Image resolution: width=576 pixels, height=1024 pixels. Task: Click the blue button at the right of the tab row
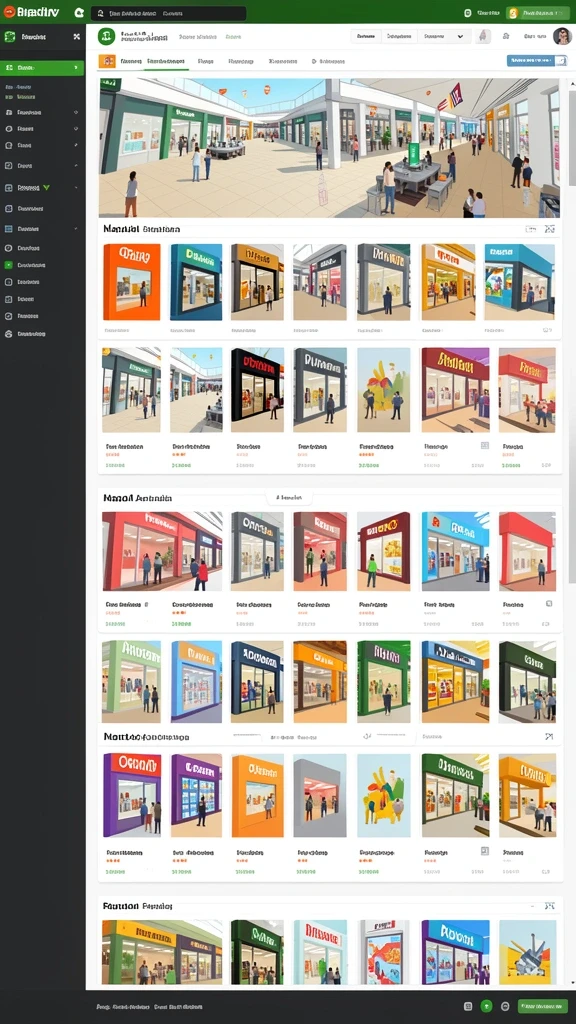[537, 61]
